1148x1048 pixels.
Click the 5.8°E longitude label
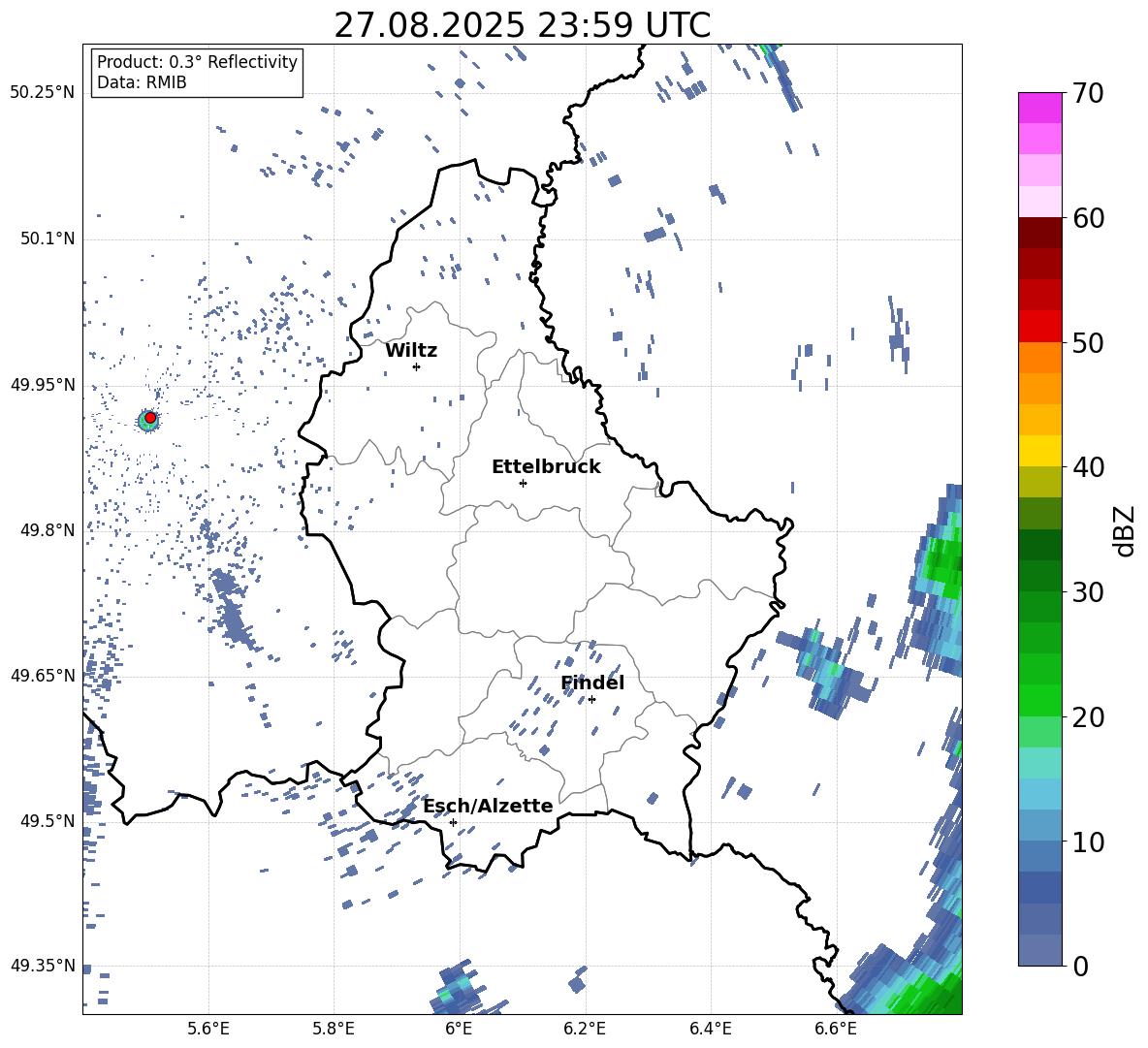334,1029
